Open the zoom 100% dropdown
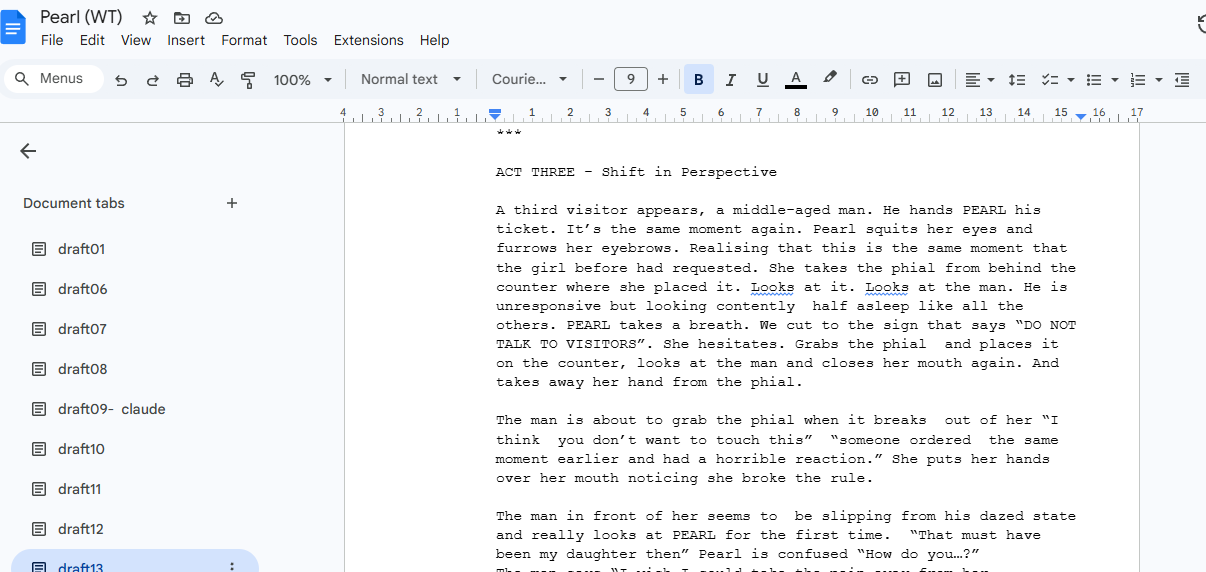The height and width of the screenshot is (572, 1206). [302, 80]
